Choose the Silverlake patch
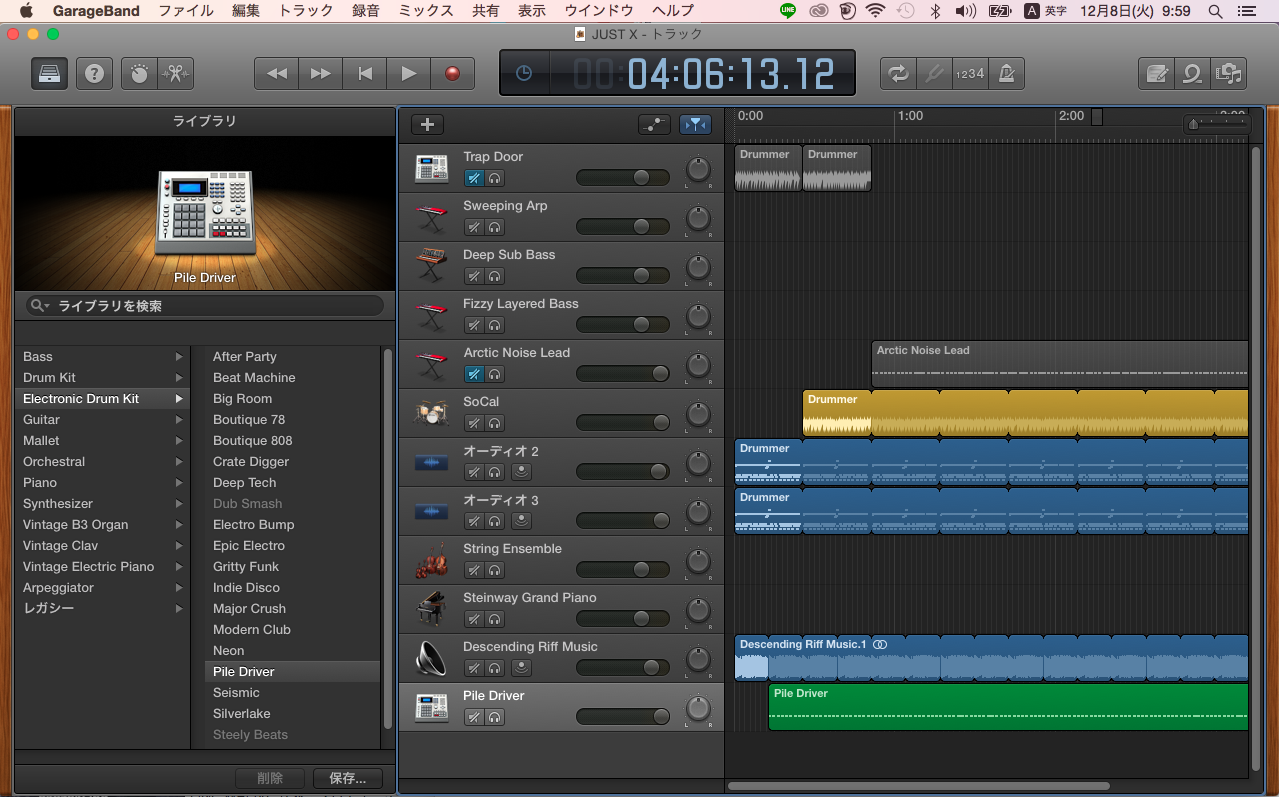Image resolution: width=1279 pixels, height=797 pixels. [242, 714]
